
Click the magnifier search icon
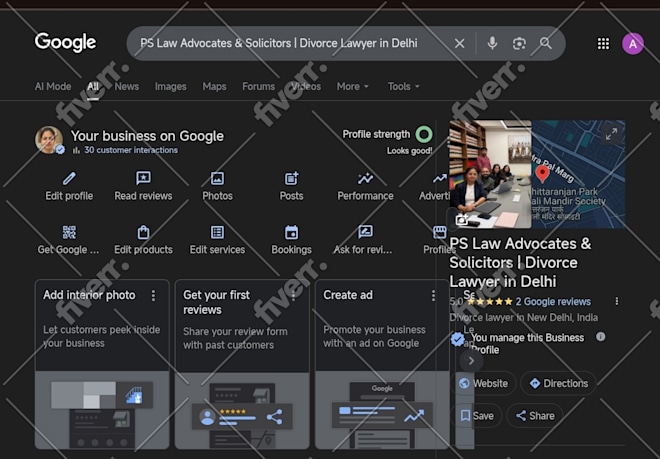point(546,43)
